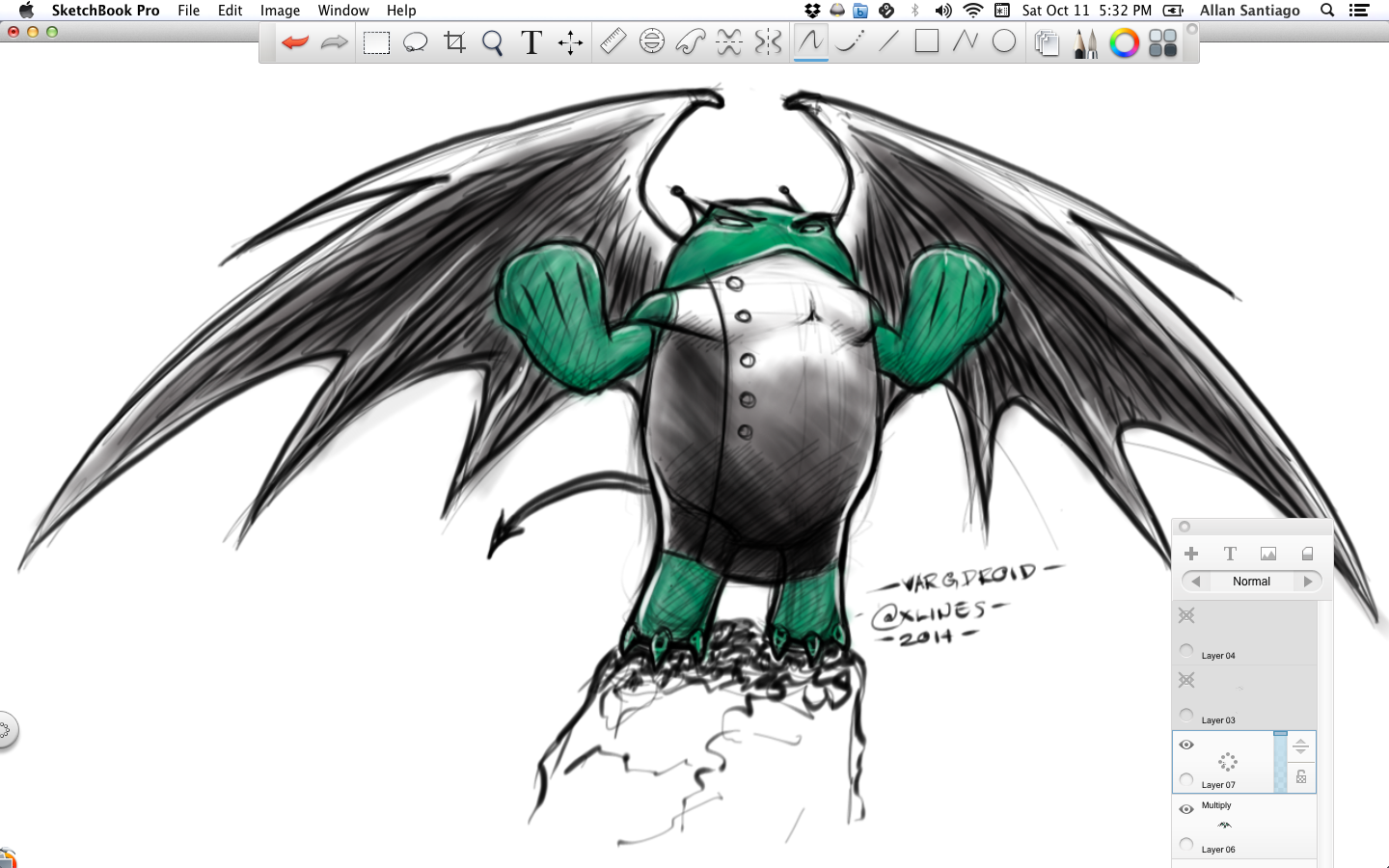Select Layer 04 via its radio button
Image resolution: width=1389 pixels, height=868 pixels.
point(1186,650)
